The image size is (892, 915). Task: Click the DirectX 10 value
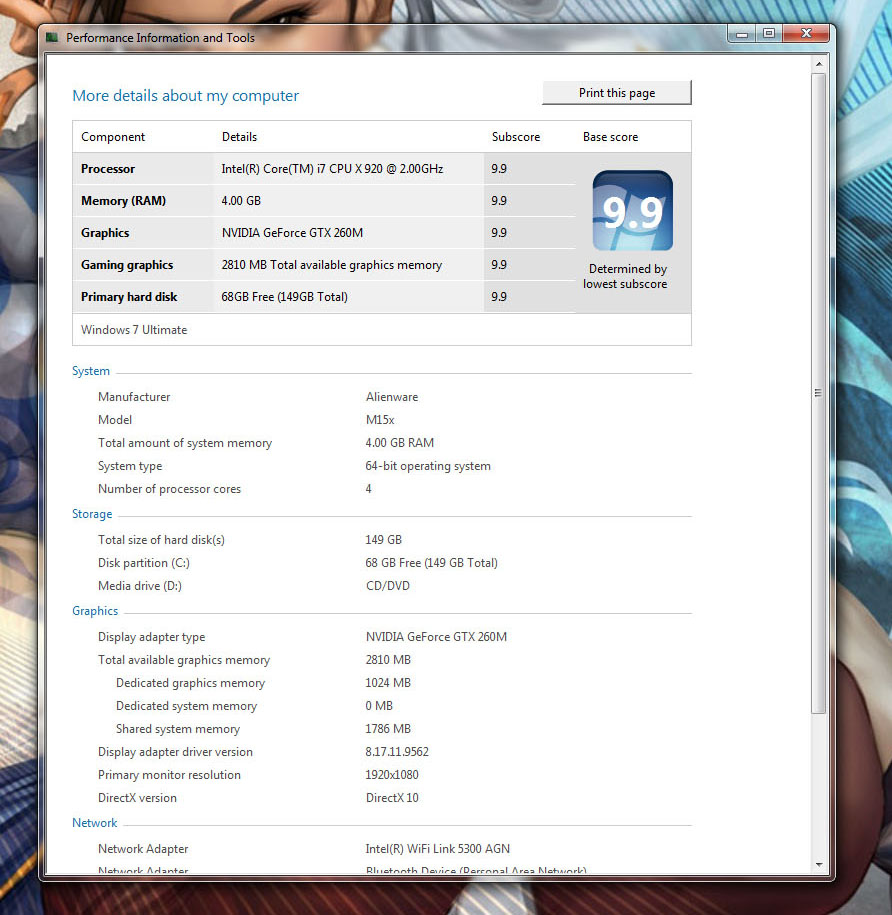click(392, 798)
